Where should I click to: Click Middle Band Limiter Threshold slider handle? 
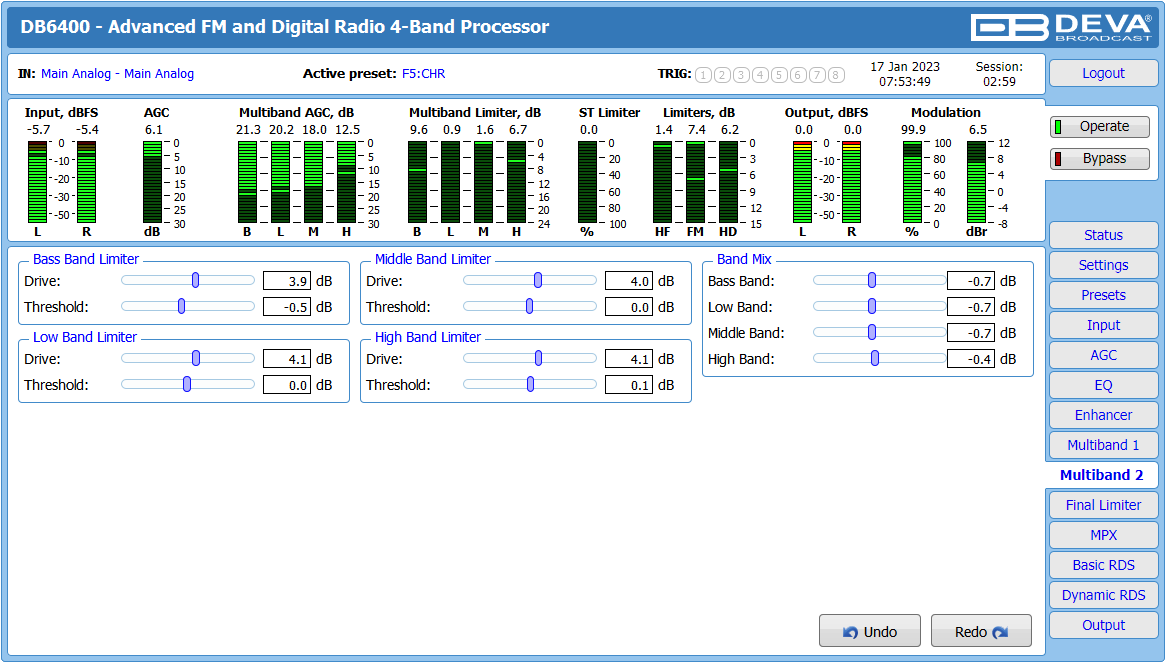pos(529,306)
